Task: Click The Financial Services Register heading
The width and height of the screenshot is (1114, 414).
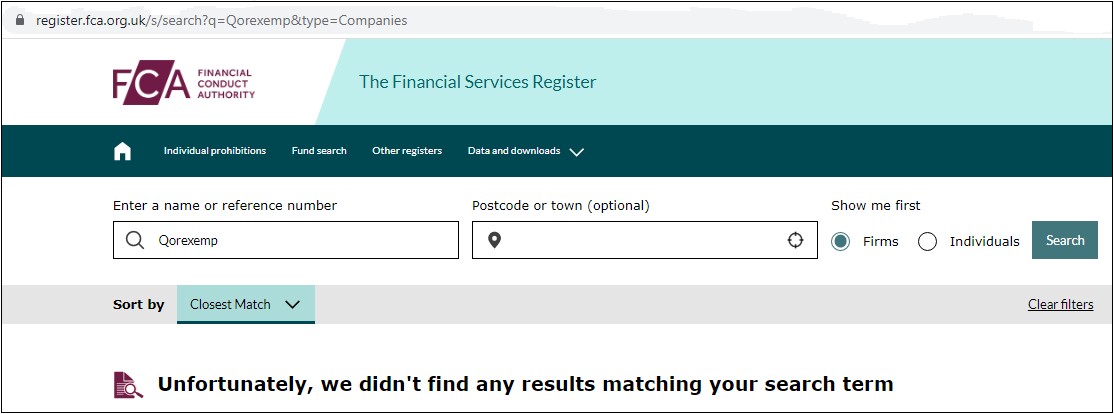Action: (x=477, y=82)
